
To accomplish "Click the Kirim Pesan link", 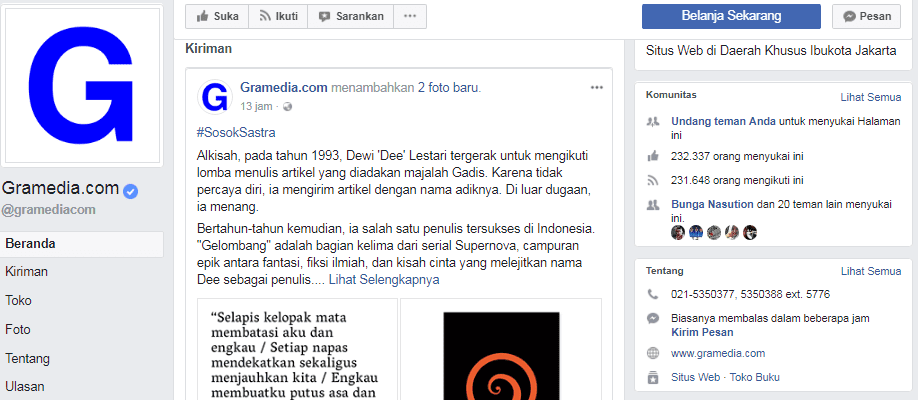I will click(702, 332).
